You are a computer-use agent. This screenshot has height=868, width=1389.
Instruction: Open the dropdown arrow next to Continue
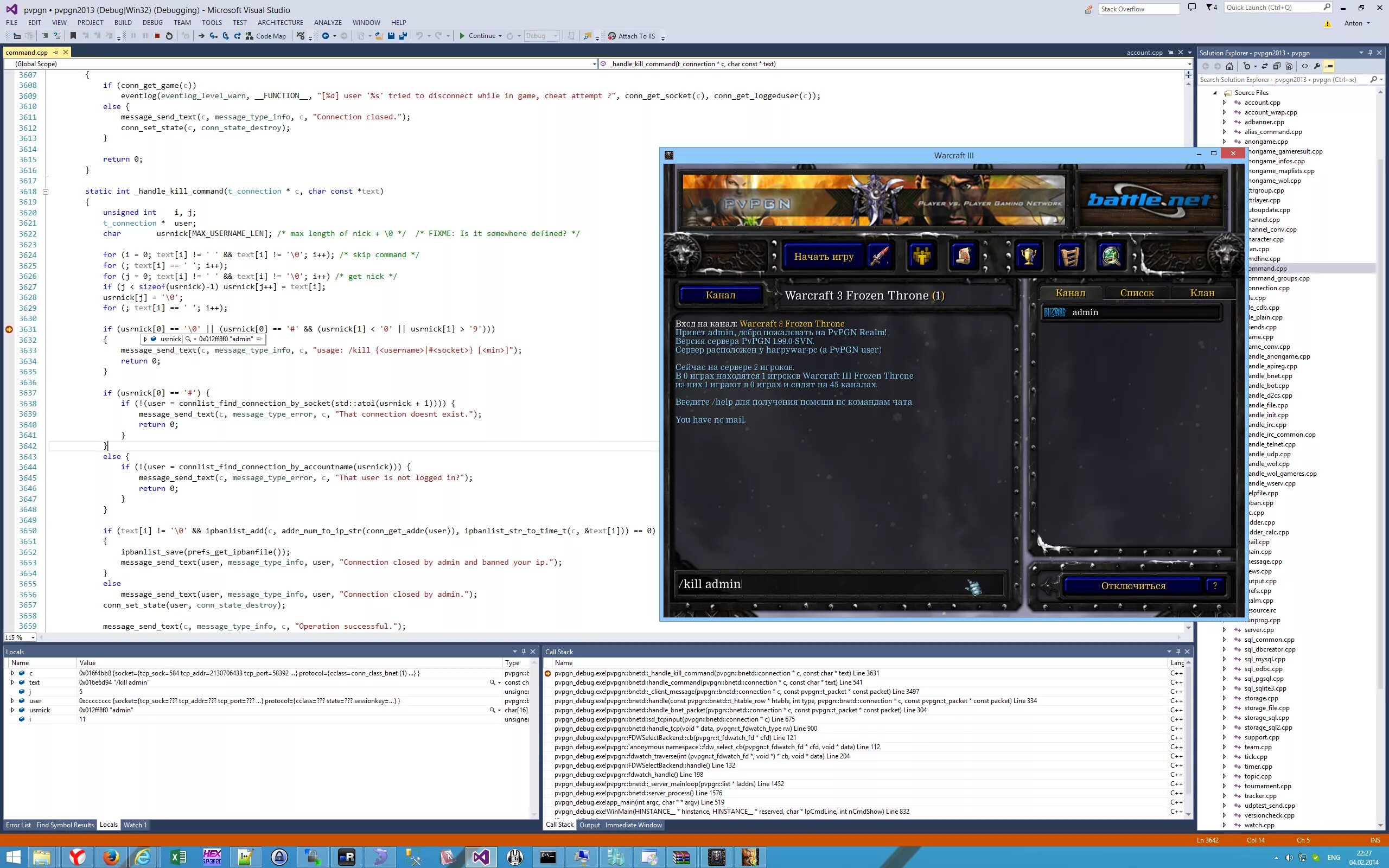click(500, 36)
